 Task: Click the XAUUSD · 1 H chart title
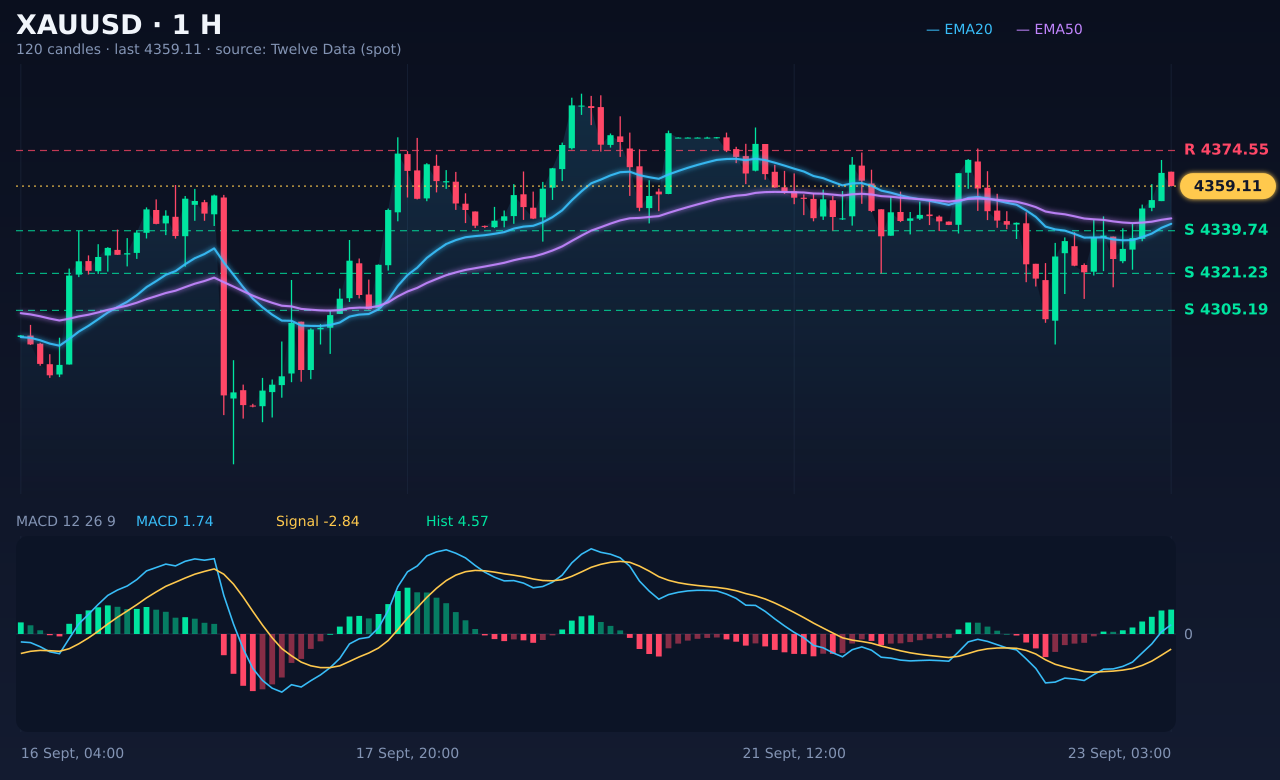[x=119, y=25]
